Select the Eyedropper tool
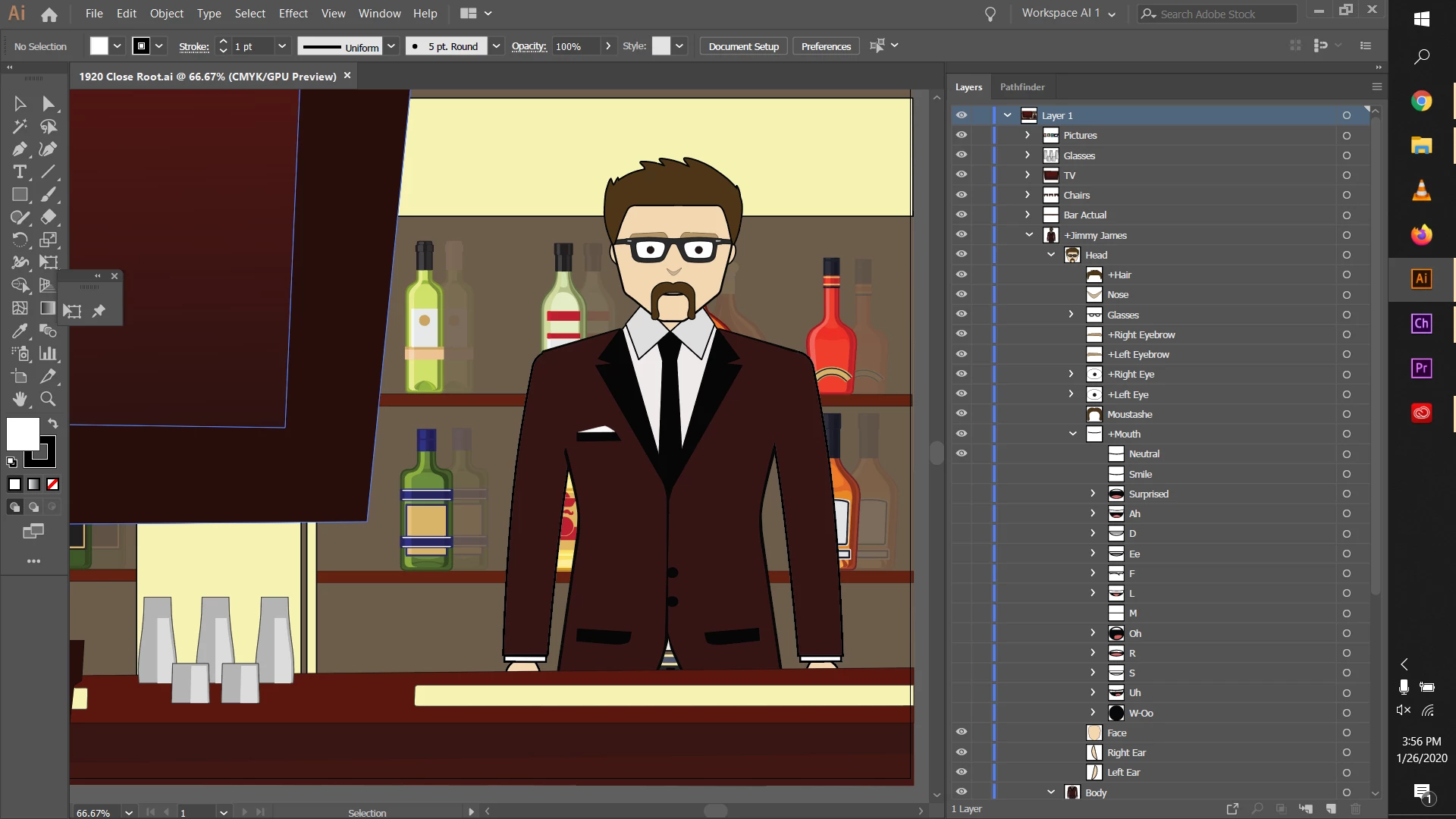Screen dimensions: 1456x819 20,331
